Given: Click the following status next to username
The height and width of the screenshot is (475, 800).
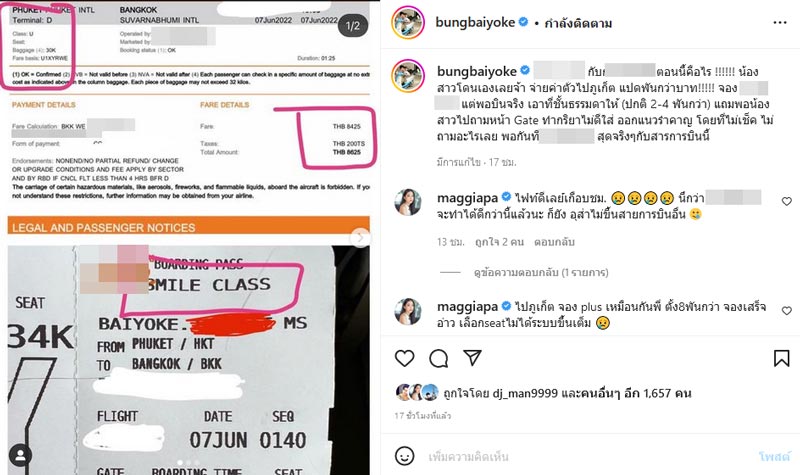Looking at the screenshot, I should click(x=578, y=23).
